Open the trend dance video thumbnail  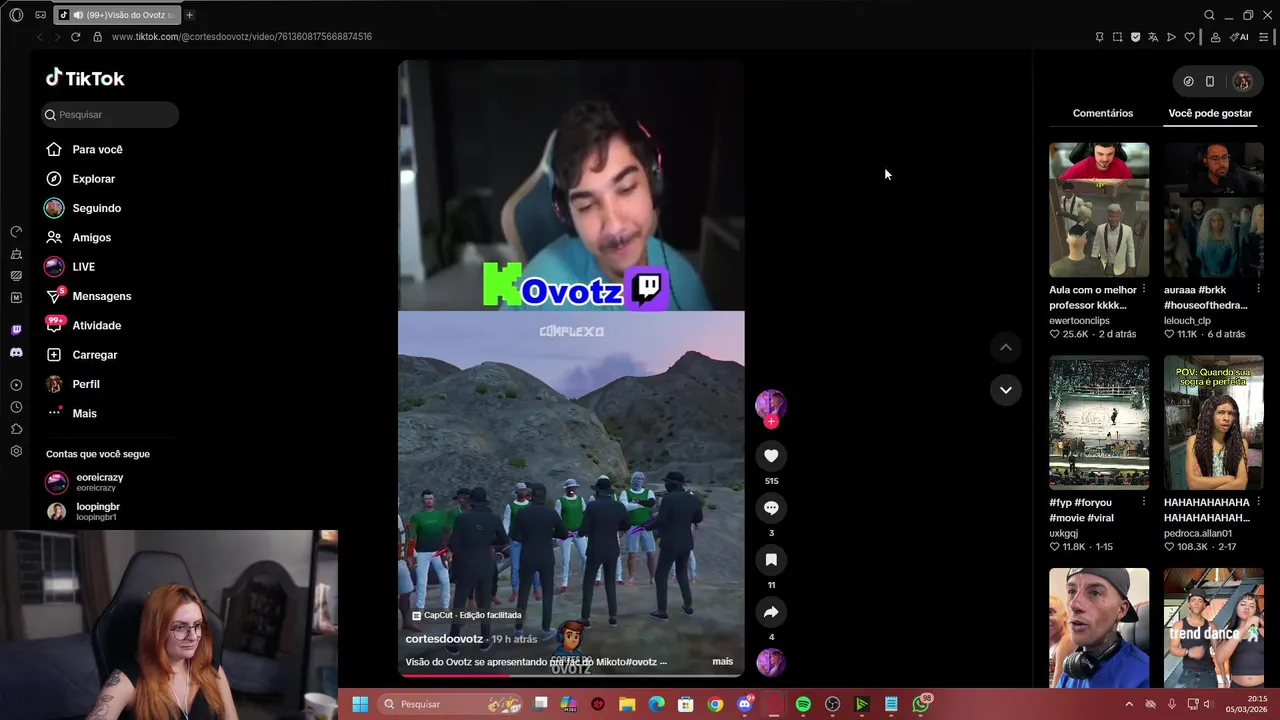click(1214, 627)
